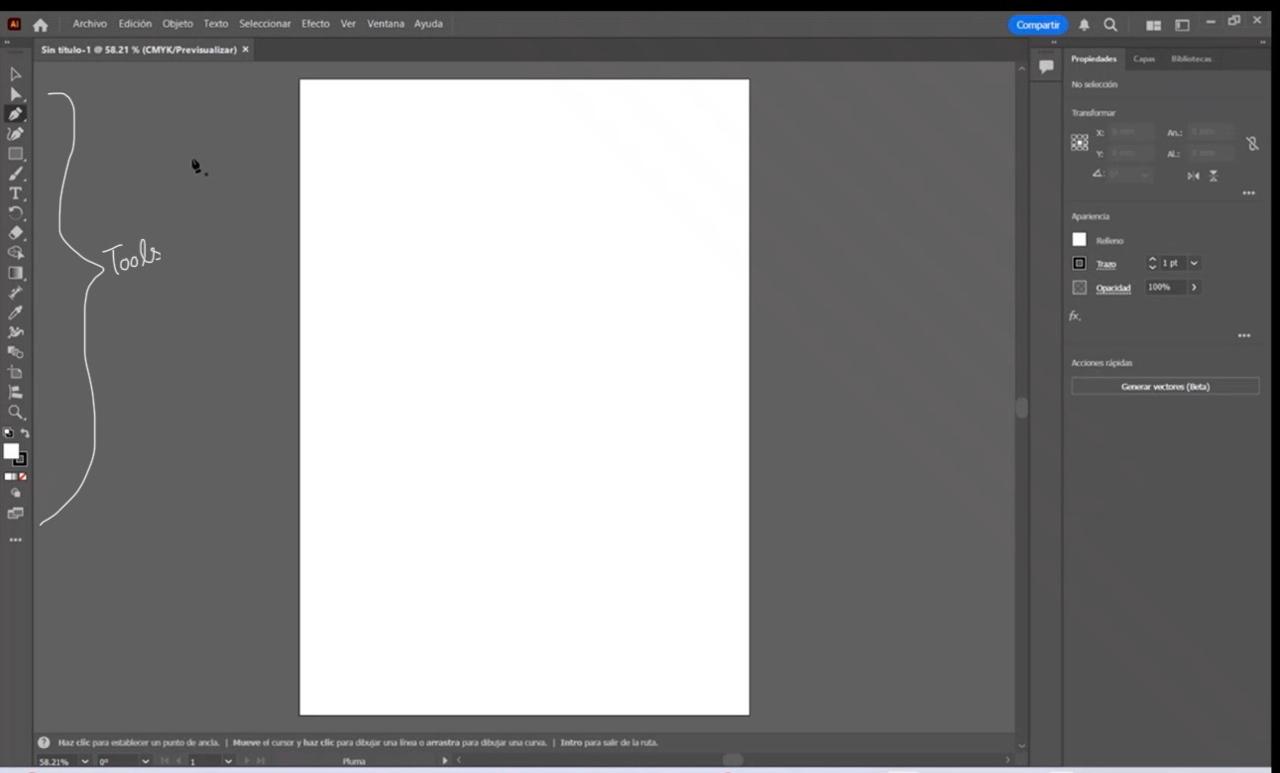The image size is (1280, 773).
Task: Toggle constrain width and height proportions
Action: (x=1253, y=143)
